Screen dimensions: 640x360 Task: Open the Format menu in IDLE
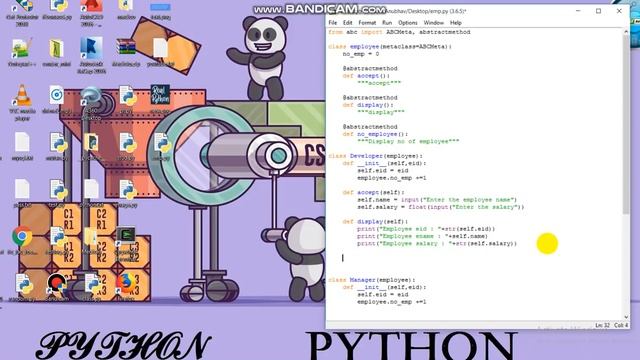367,22
